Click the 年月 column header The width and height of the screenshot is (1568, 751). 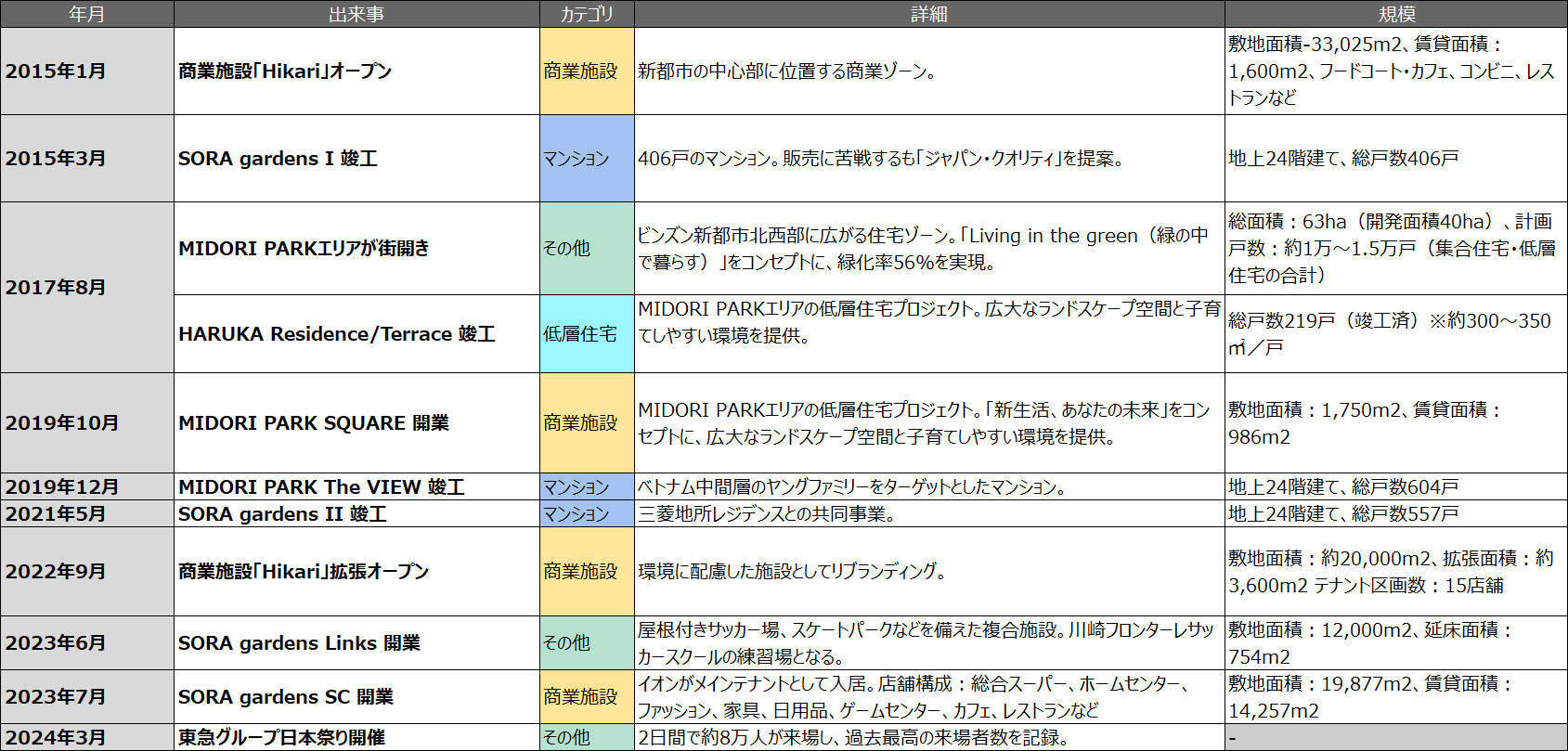[x=86, y=14]
